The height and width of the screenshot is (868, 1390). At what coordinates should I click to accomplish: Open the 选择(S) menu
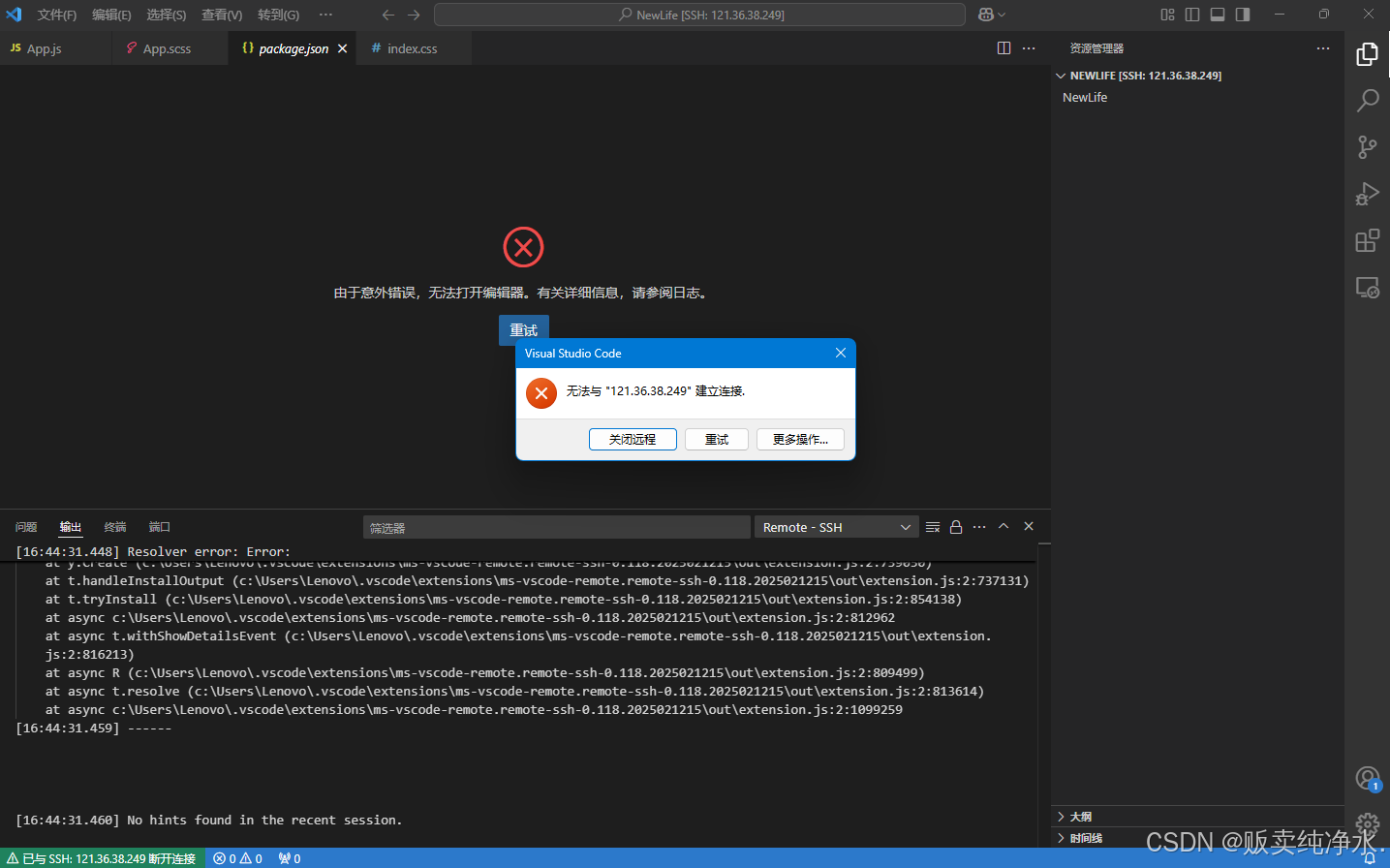[167, 15]
